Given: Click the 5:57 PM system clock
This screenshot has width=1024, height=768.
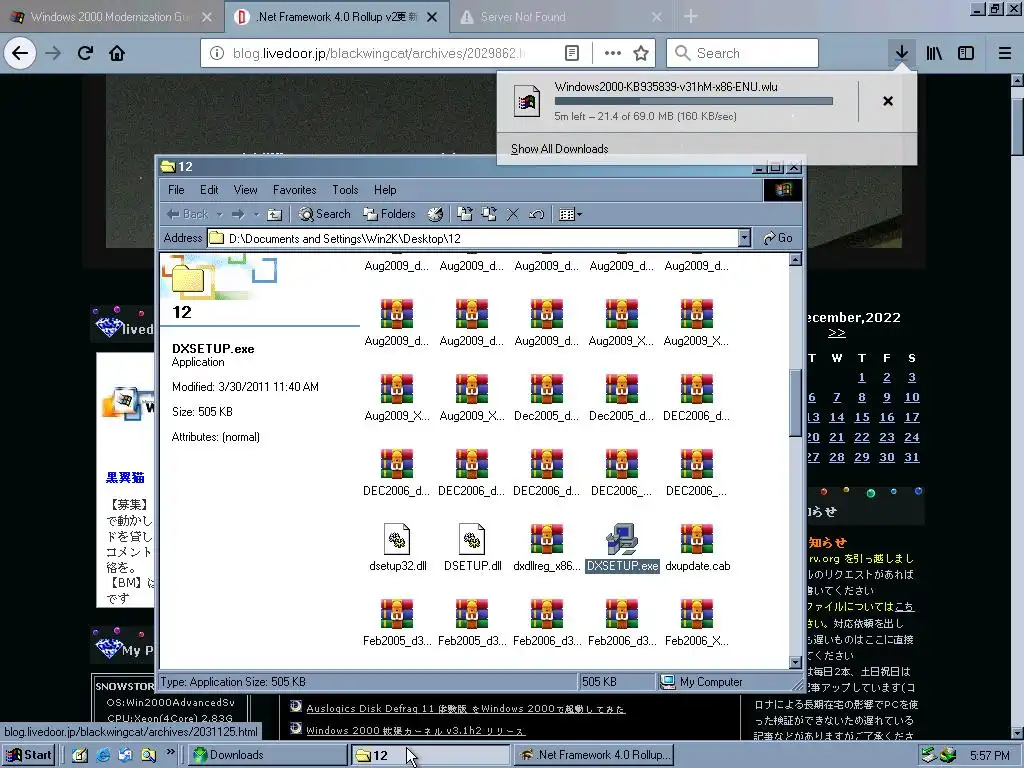Looking at the screenshot, I should pyautogui.click(x=989, y=755).
